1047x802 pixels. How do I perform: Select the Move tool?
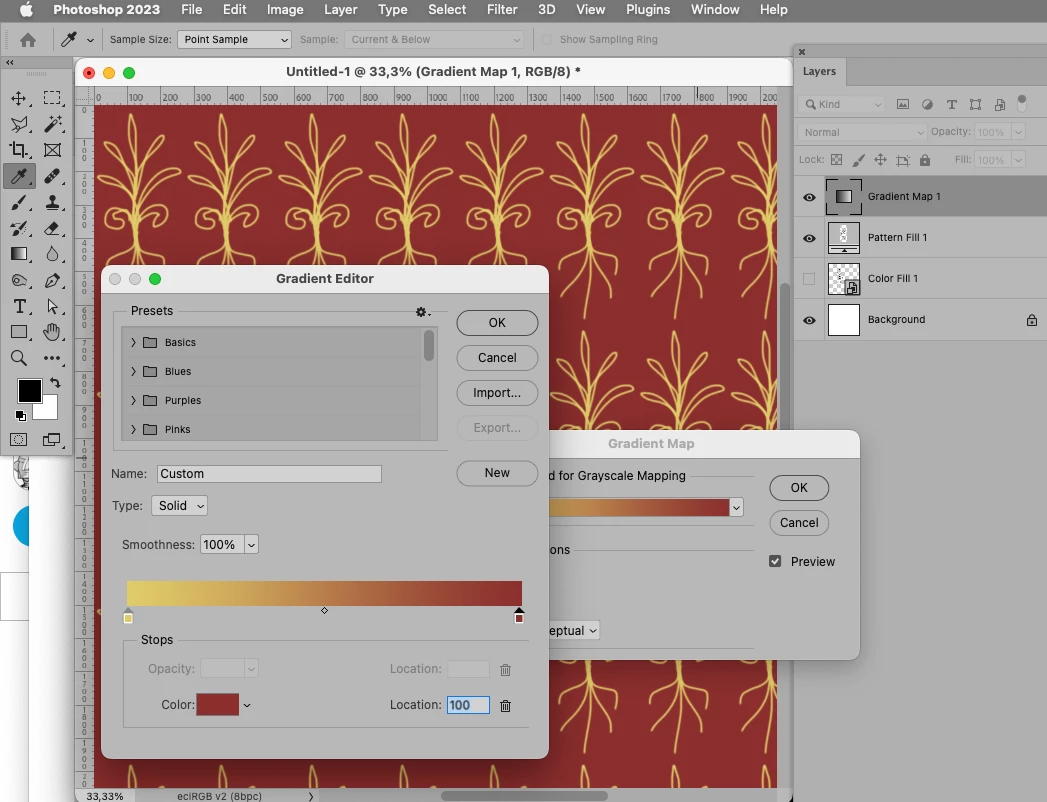(19, 98)
